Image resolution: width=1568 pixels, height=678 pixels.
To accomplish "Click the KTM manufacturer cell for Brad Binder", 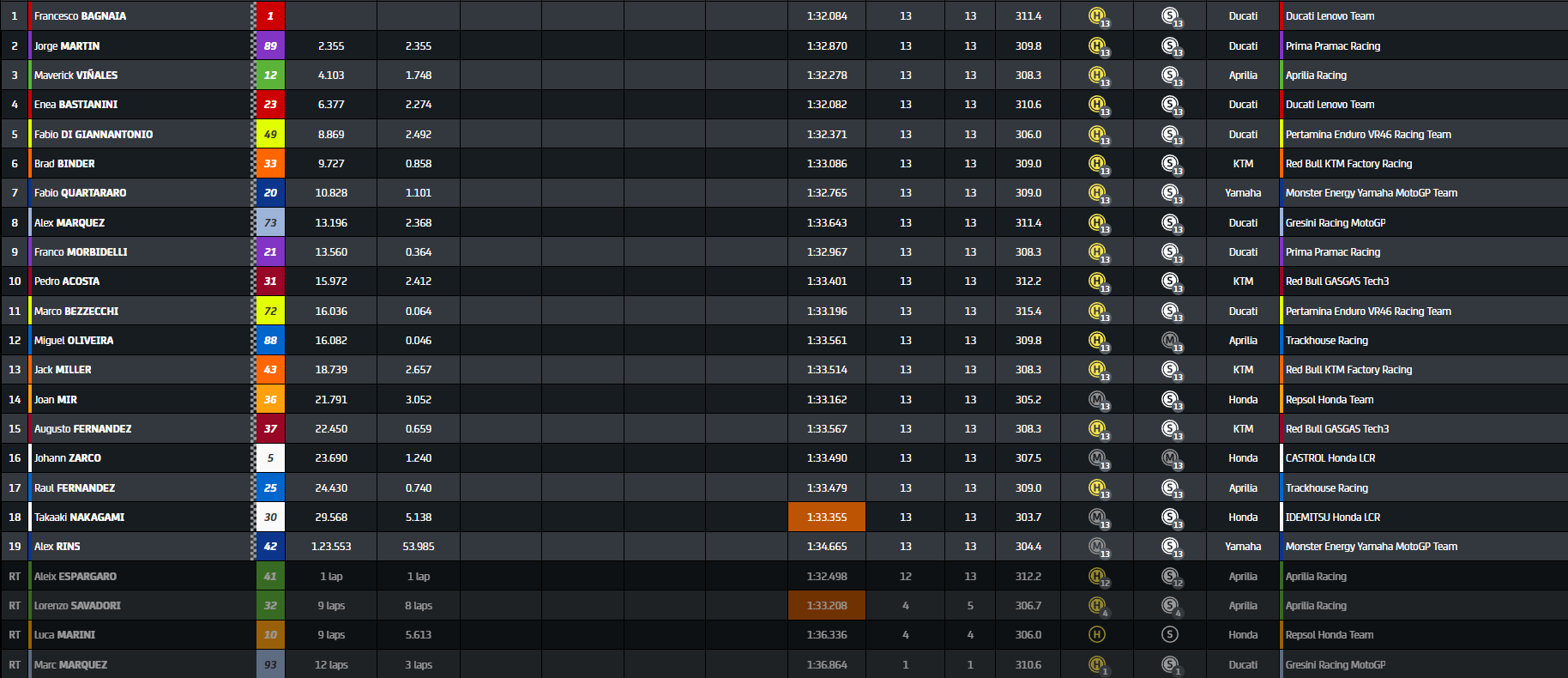I will (x=1243, y=164).
